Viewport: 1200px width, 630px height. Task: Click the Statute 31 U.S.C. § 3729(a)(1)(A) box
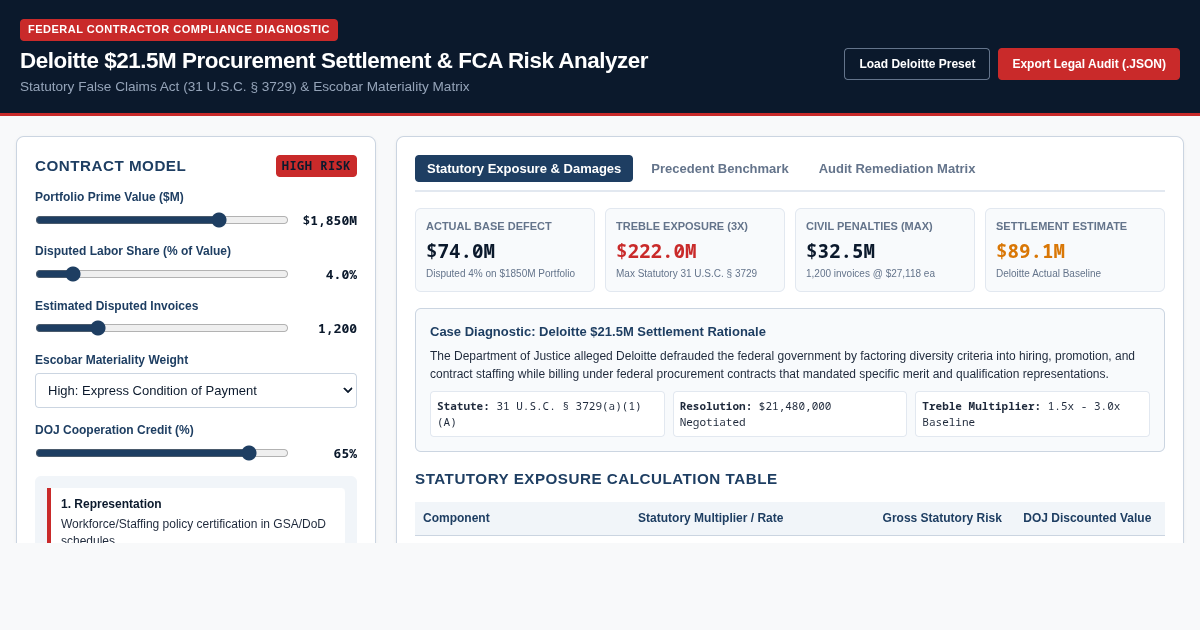547,414
